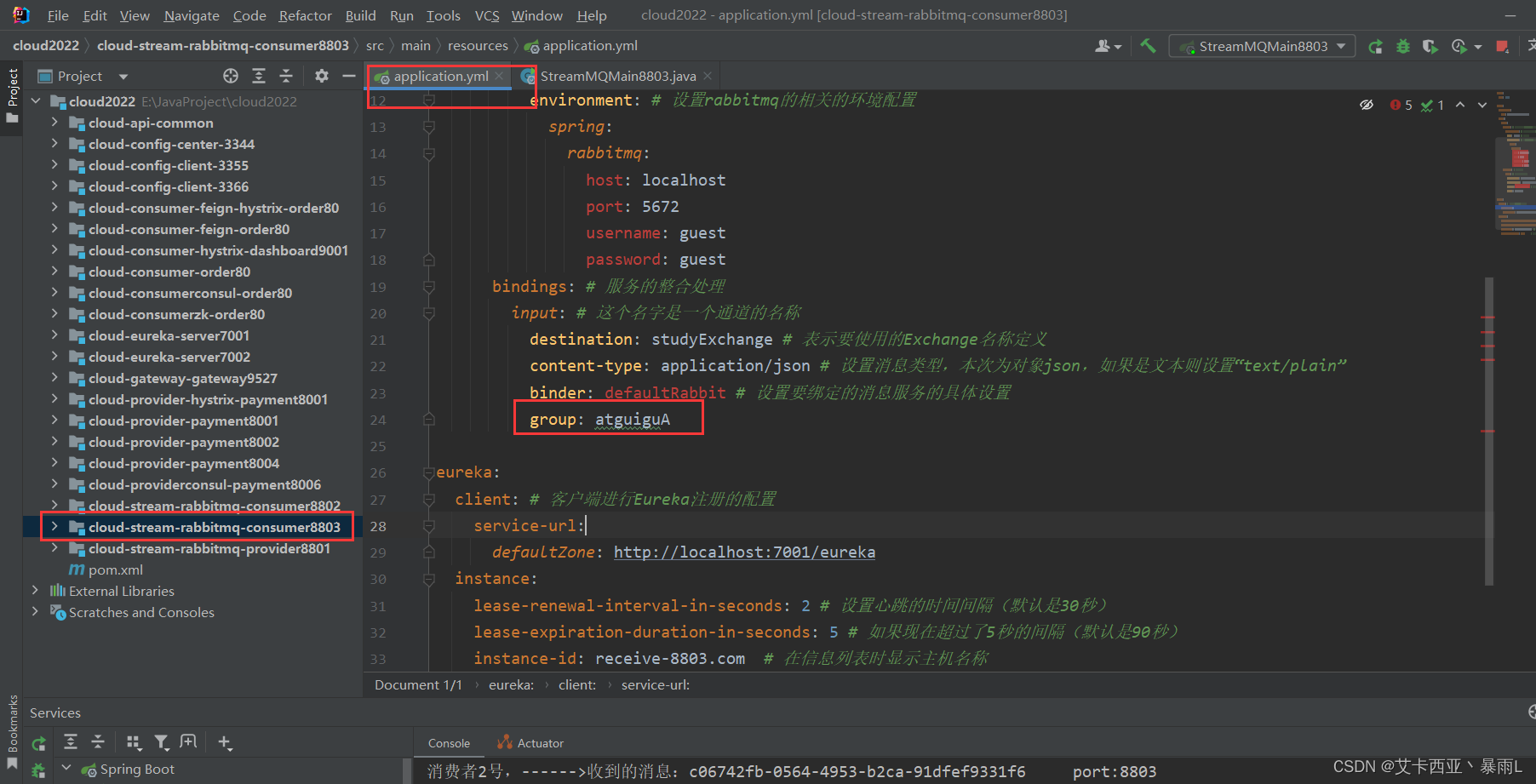Select cloud-eureka-server7001 in project tree
The image size is (1536, 784).
click(x=169, y=335)
